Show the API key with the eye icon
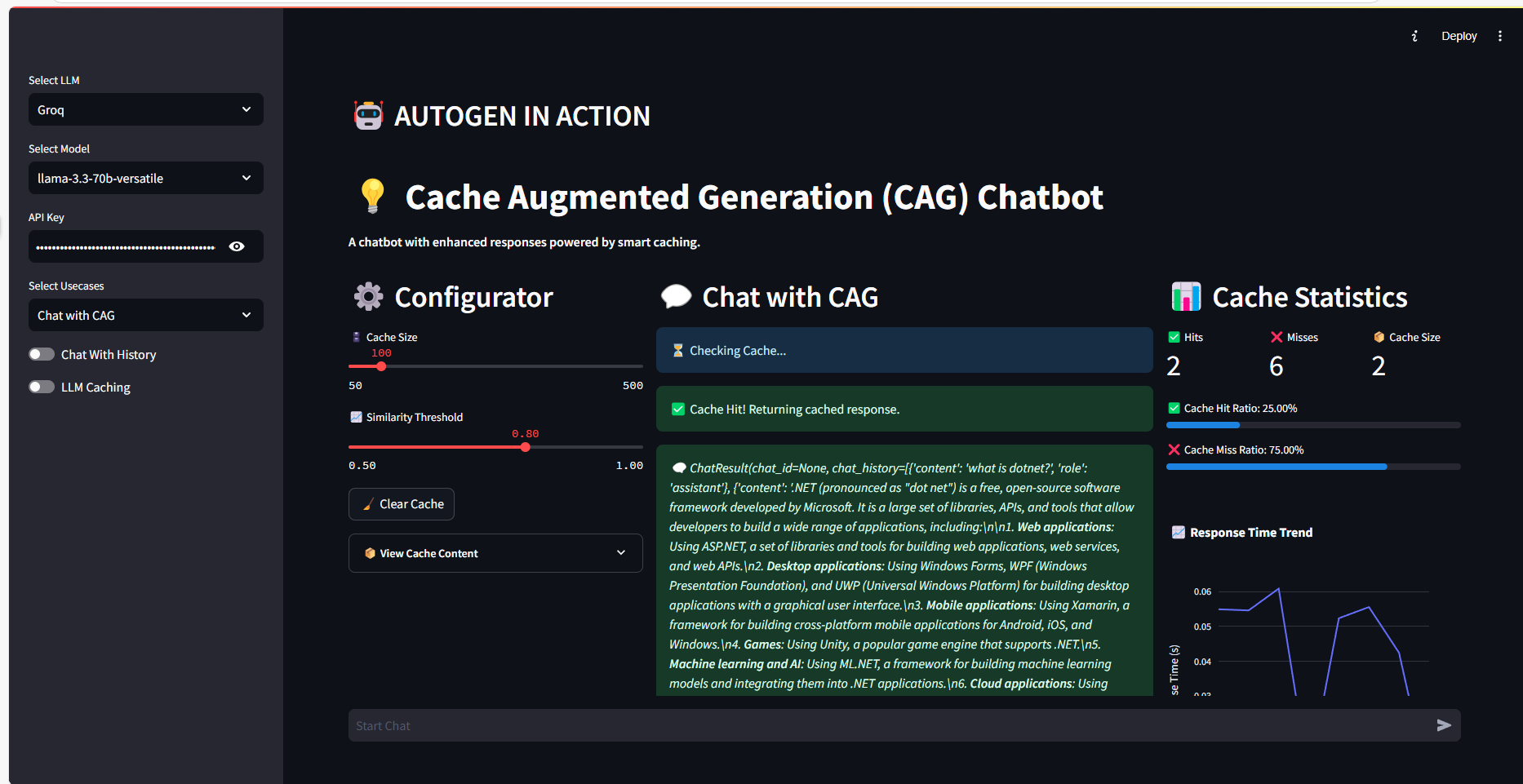 point(237,246)
